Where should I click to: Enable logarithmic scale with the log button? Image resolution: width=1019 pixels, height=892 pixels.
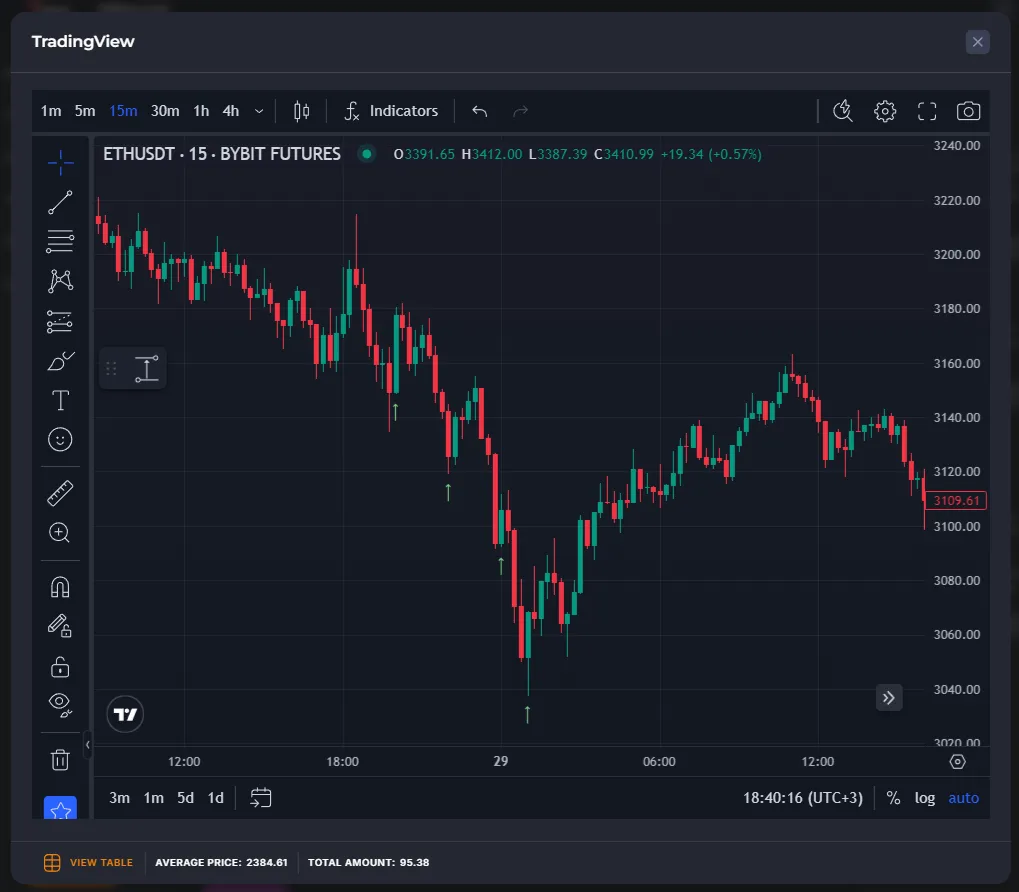tap(924, 797)
